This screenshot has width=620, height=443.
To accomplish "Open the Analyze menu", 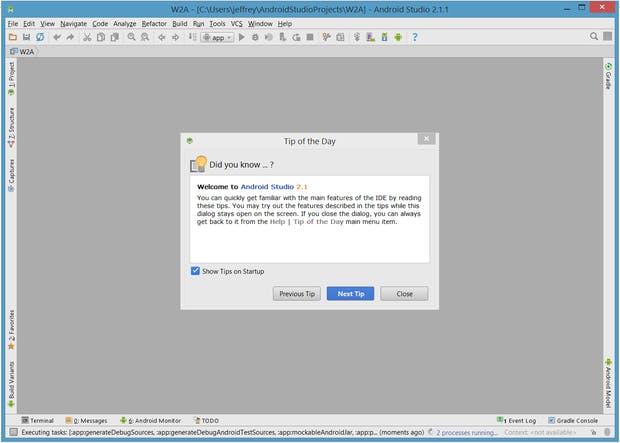I will (125, 23).
